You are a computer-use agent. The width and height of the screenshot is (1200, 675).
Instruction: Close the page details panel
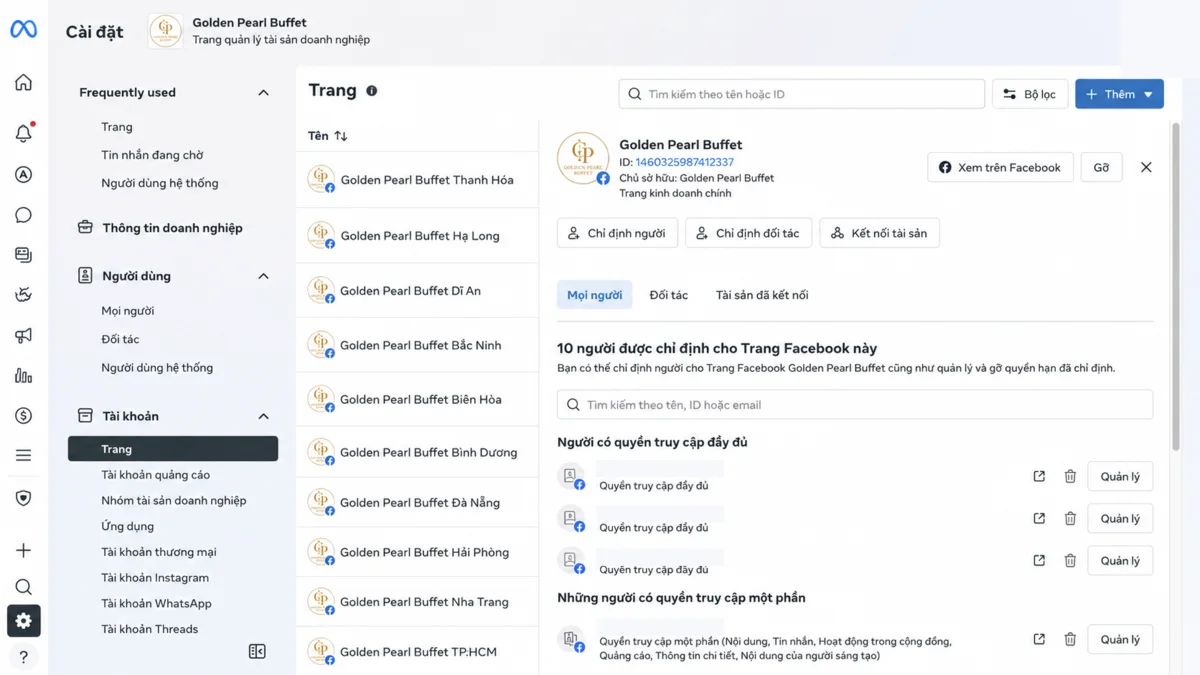coord(1146,167)
